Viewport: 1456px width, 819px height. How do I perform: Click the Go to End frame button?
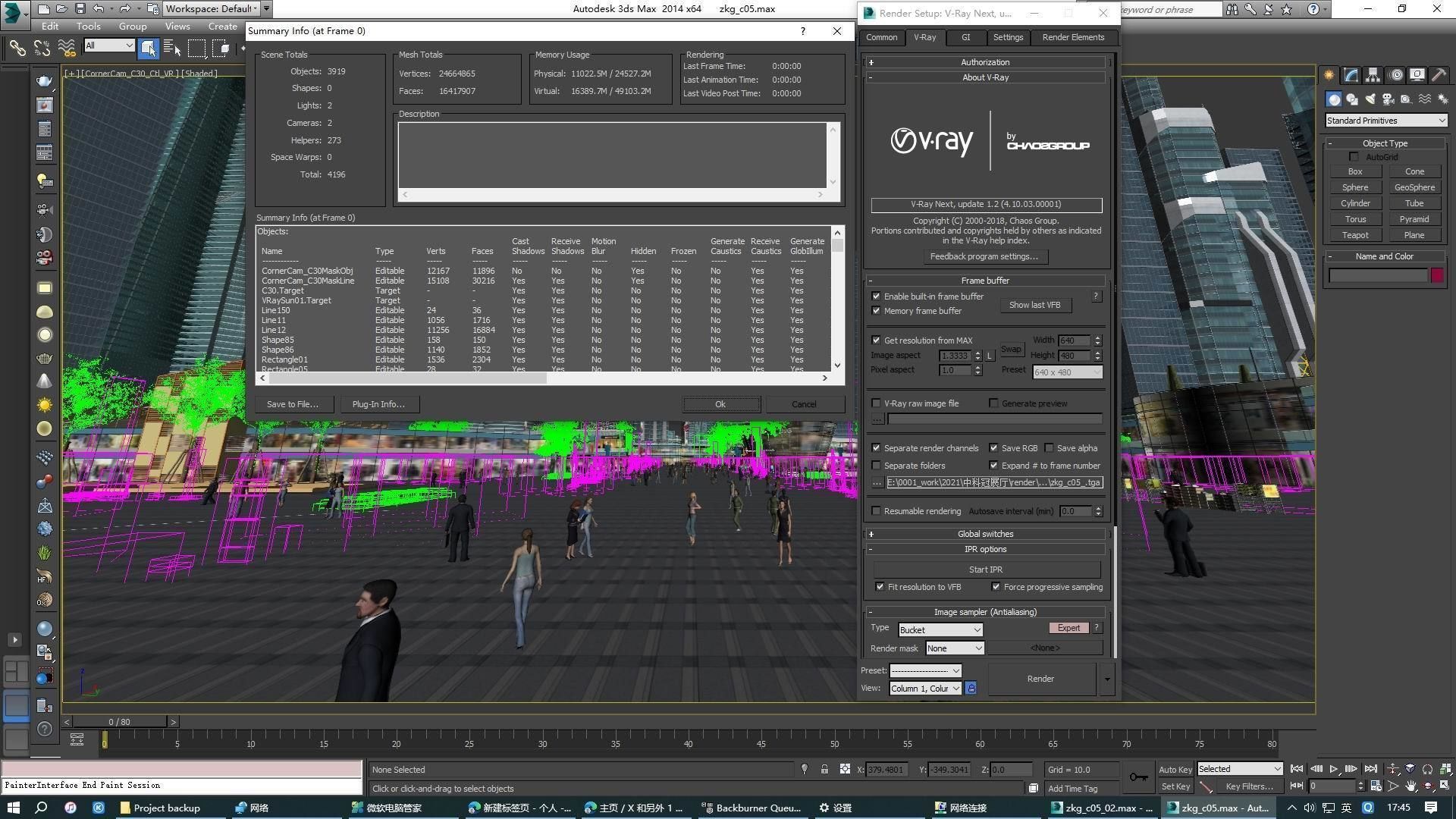(1370, 769)
